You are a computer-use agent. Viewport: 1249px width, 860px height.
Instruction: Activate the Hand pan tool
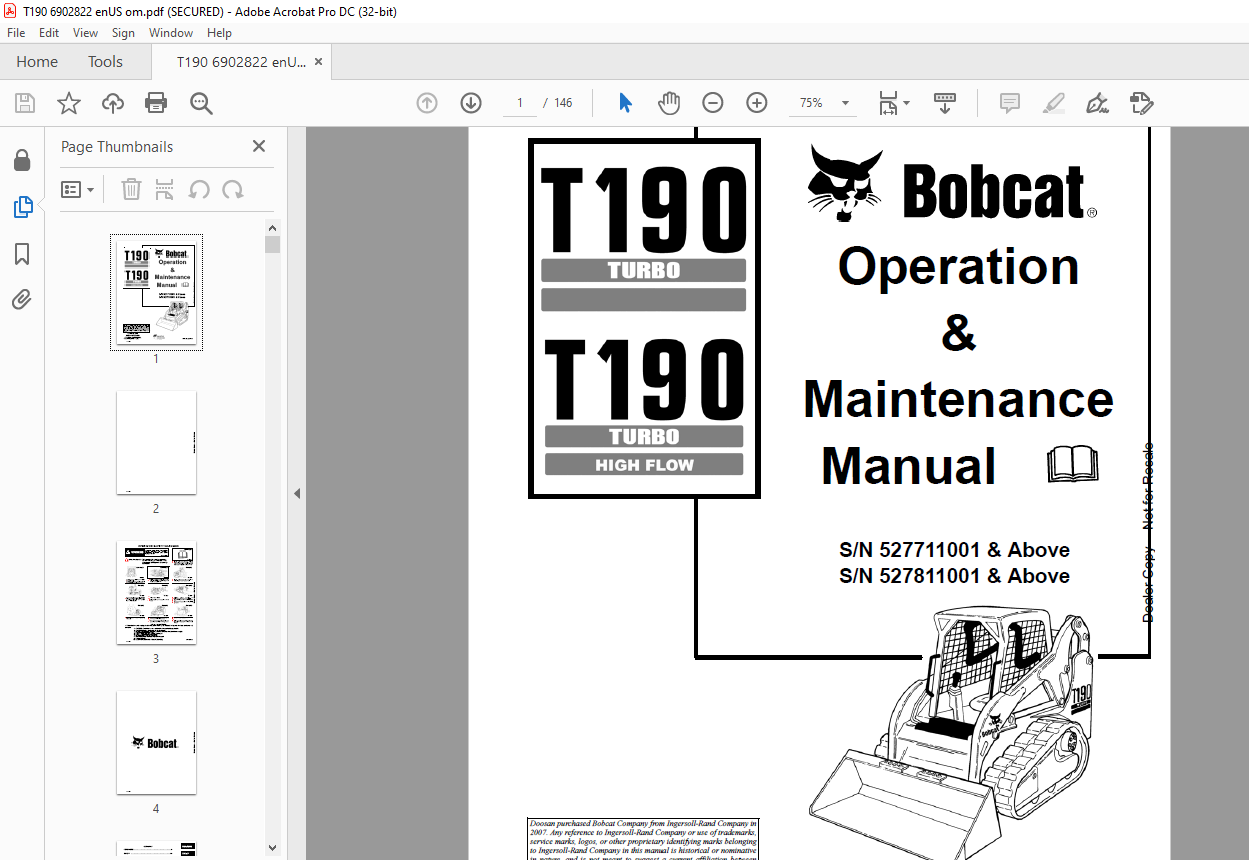pos(669,103)
